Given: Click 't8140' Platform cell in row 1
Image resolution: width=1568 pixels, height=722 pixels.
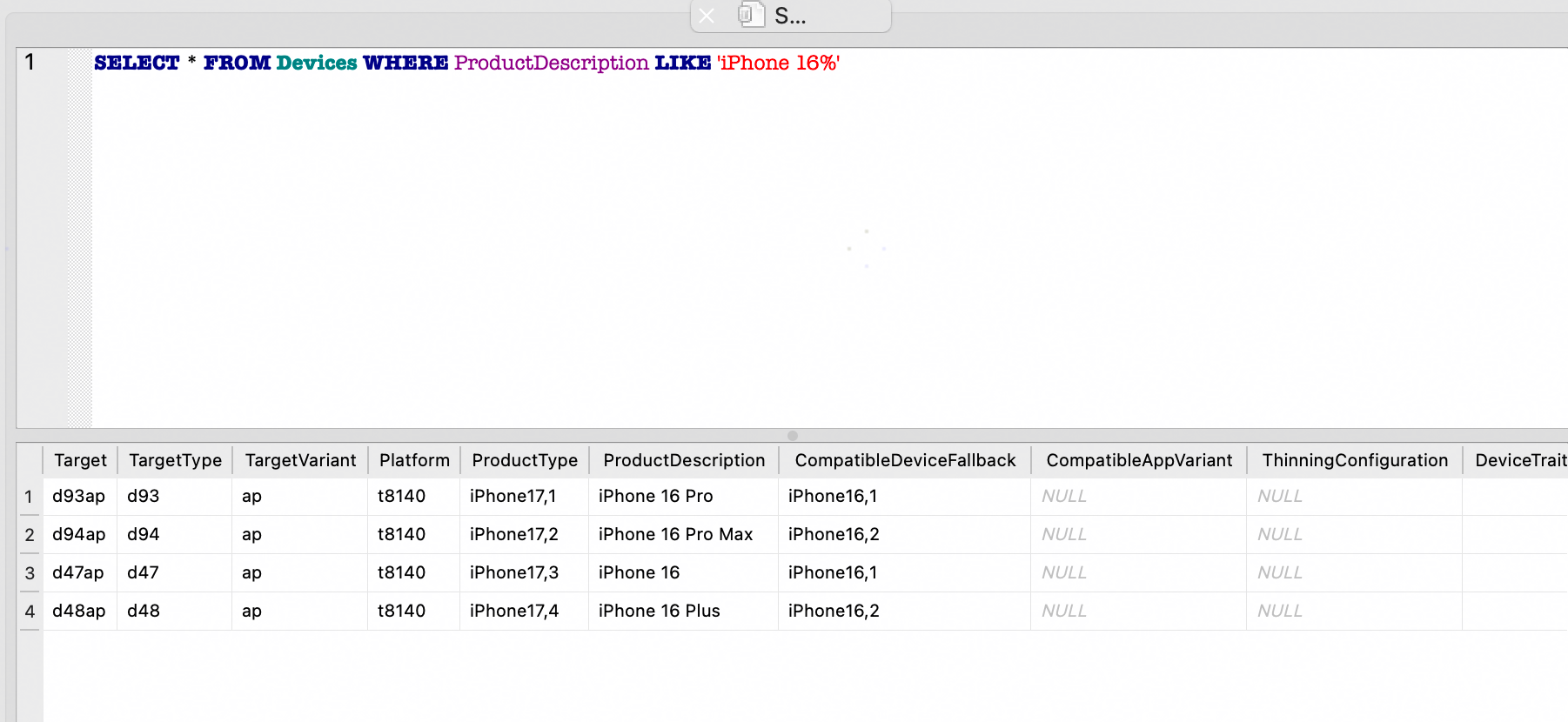Looking at the screenshot, I should click(414, 496).
